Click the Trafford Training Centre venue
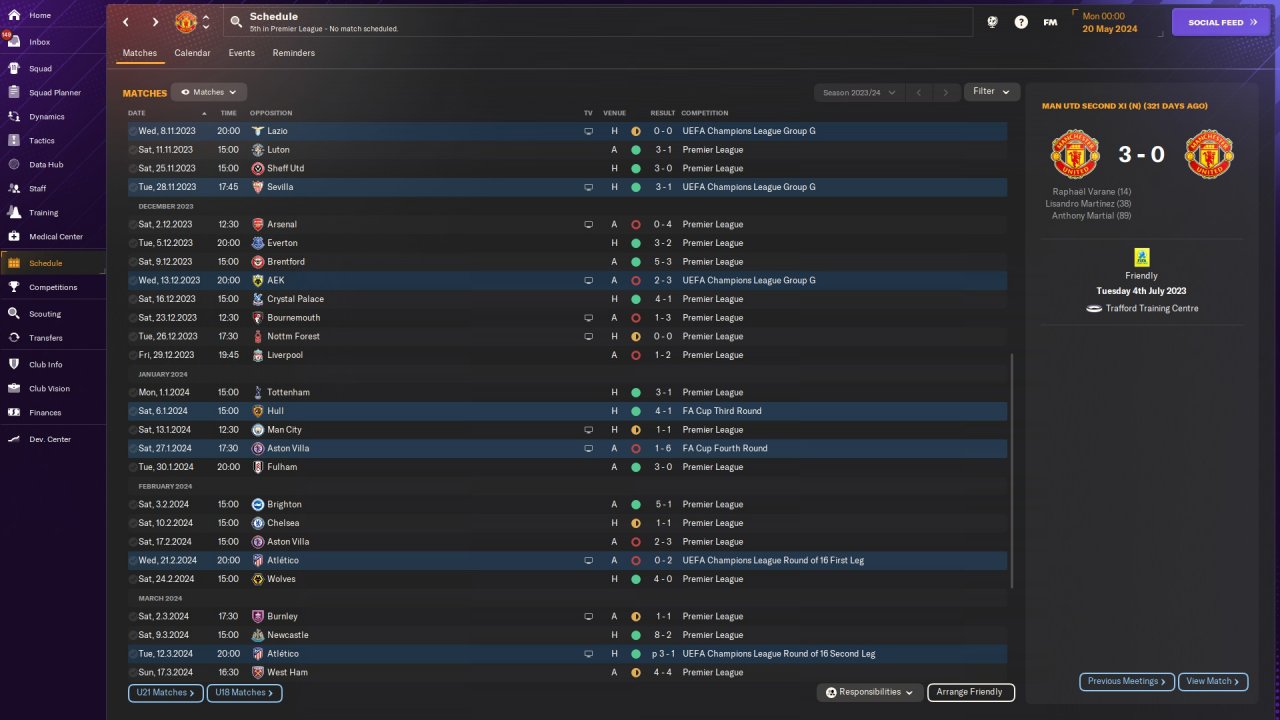 (x=1152, y=309)
